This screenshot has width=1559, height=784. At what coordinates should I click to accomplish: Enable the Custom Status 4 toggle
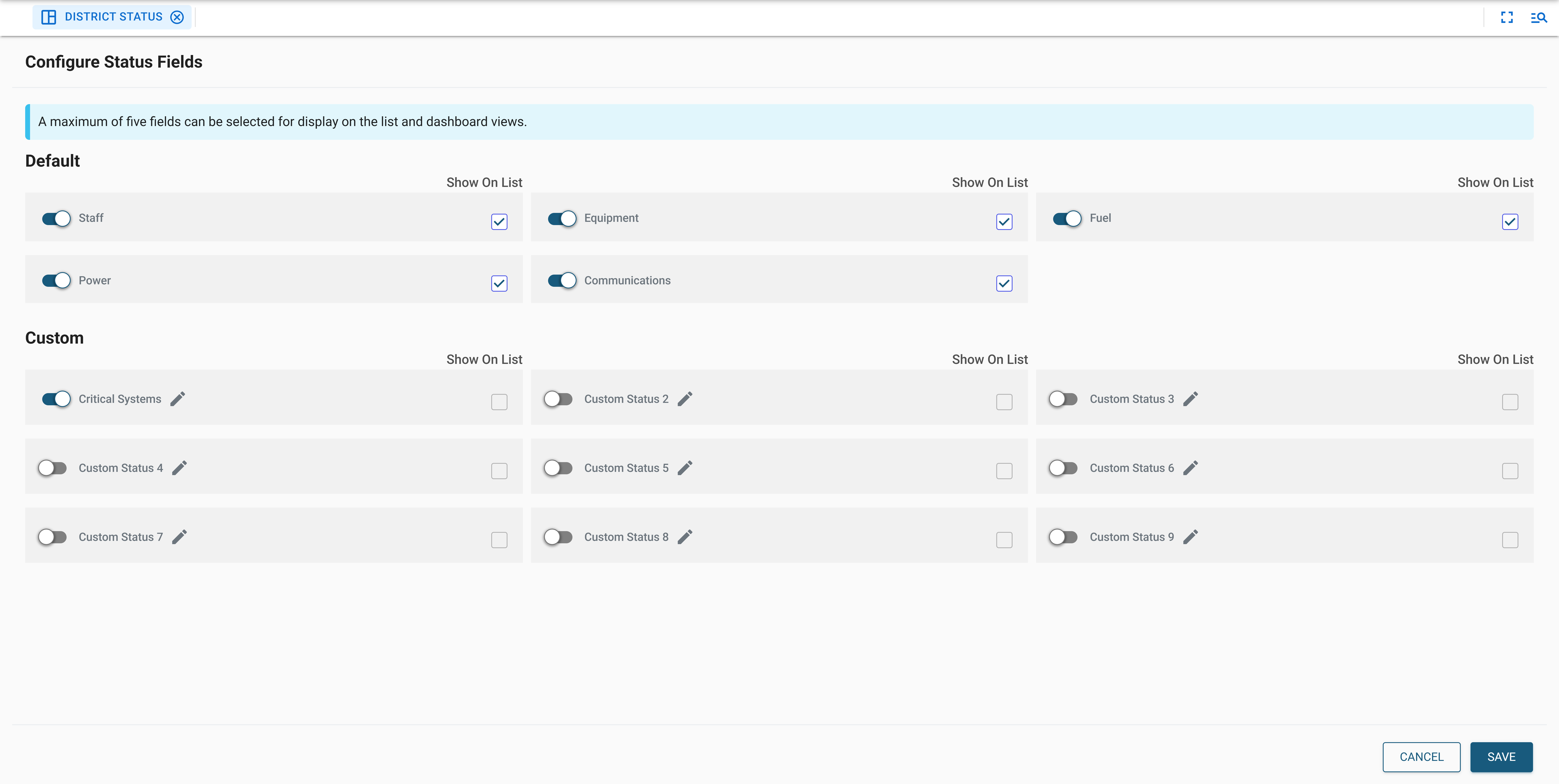[x=53, y=468]
